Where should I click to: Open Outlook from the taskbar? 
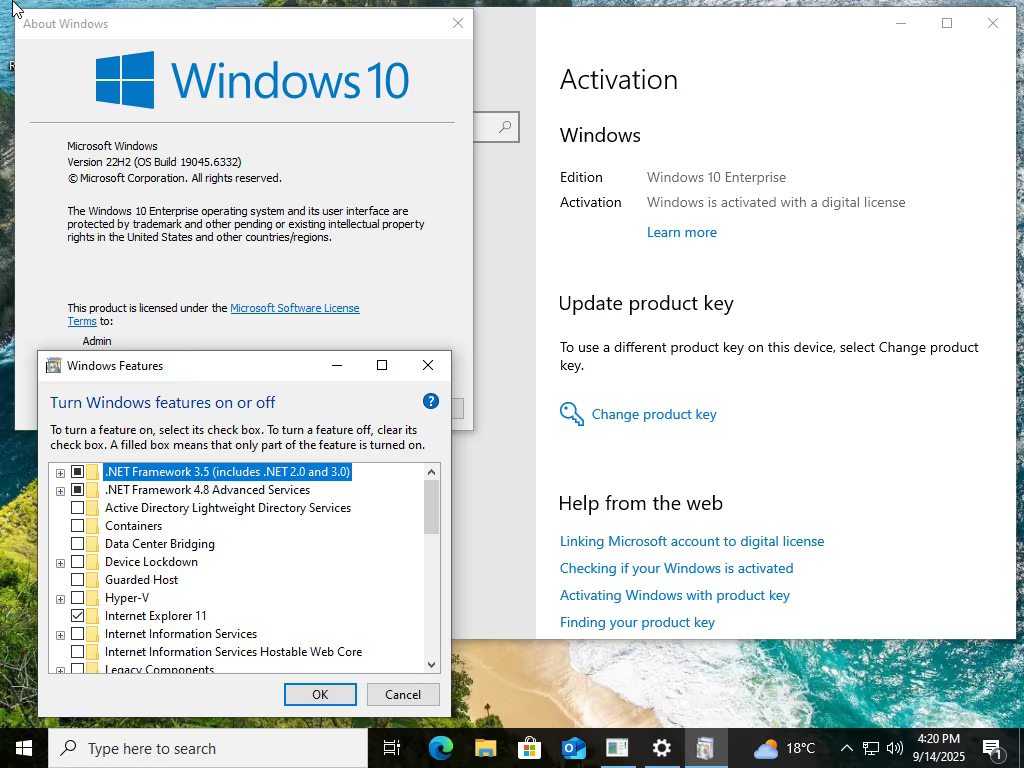[573, 748]
